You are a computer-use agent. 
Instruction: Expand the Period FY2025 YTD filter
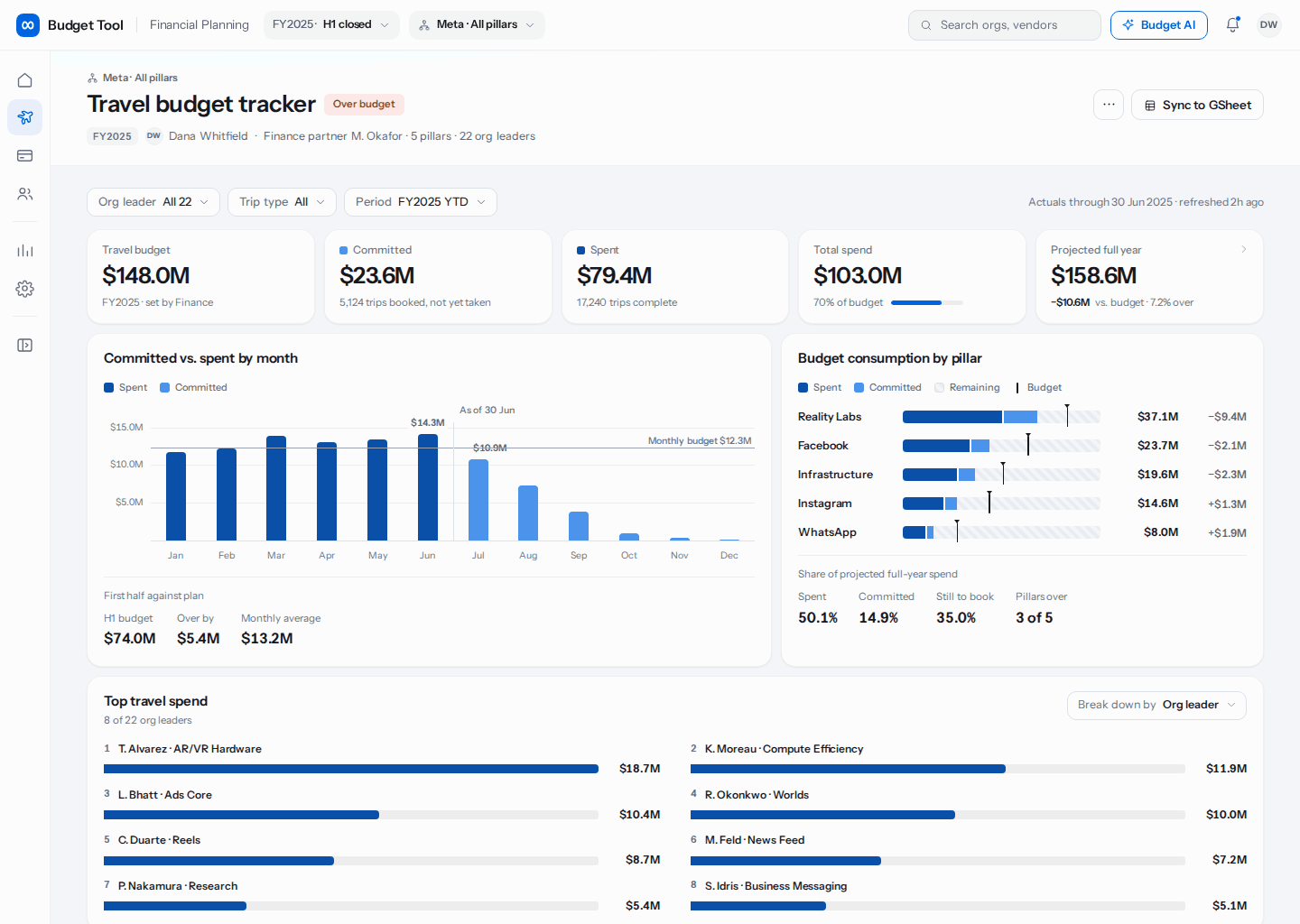click(421, 202)
